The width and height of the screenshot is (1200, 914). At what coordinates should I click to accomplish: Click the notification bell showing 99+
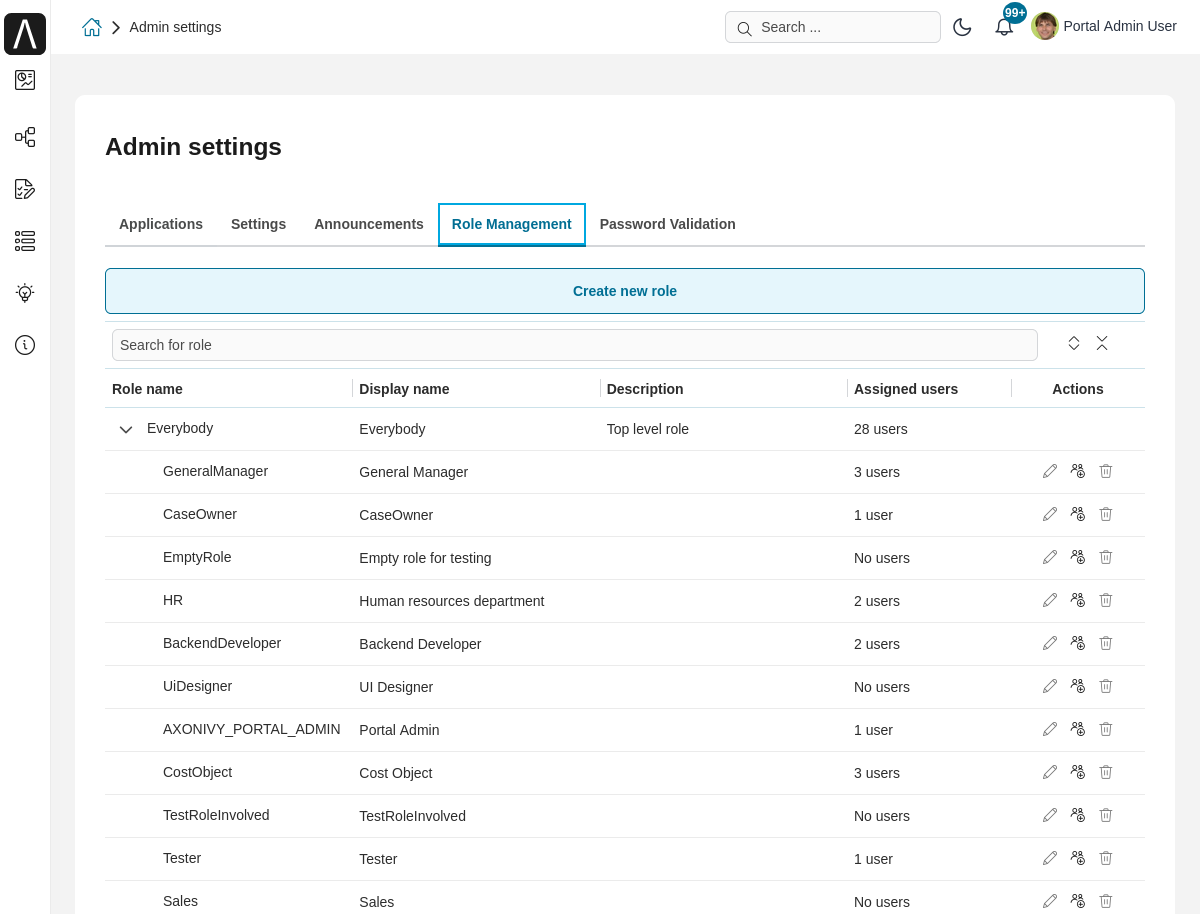1004,27
